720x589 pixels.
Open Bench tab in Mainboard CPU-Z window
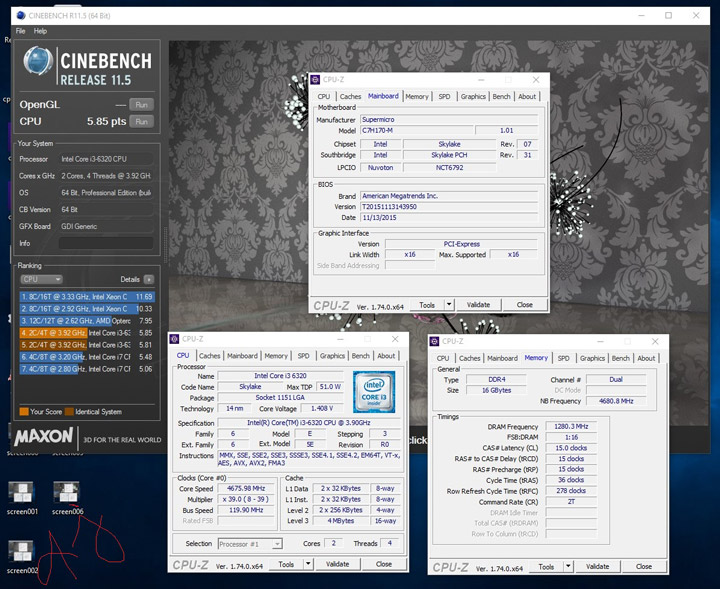click(501, 96)
